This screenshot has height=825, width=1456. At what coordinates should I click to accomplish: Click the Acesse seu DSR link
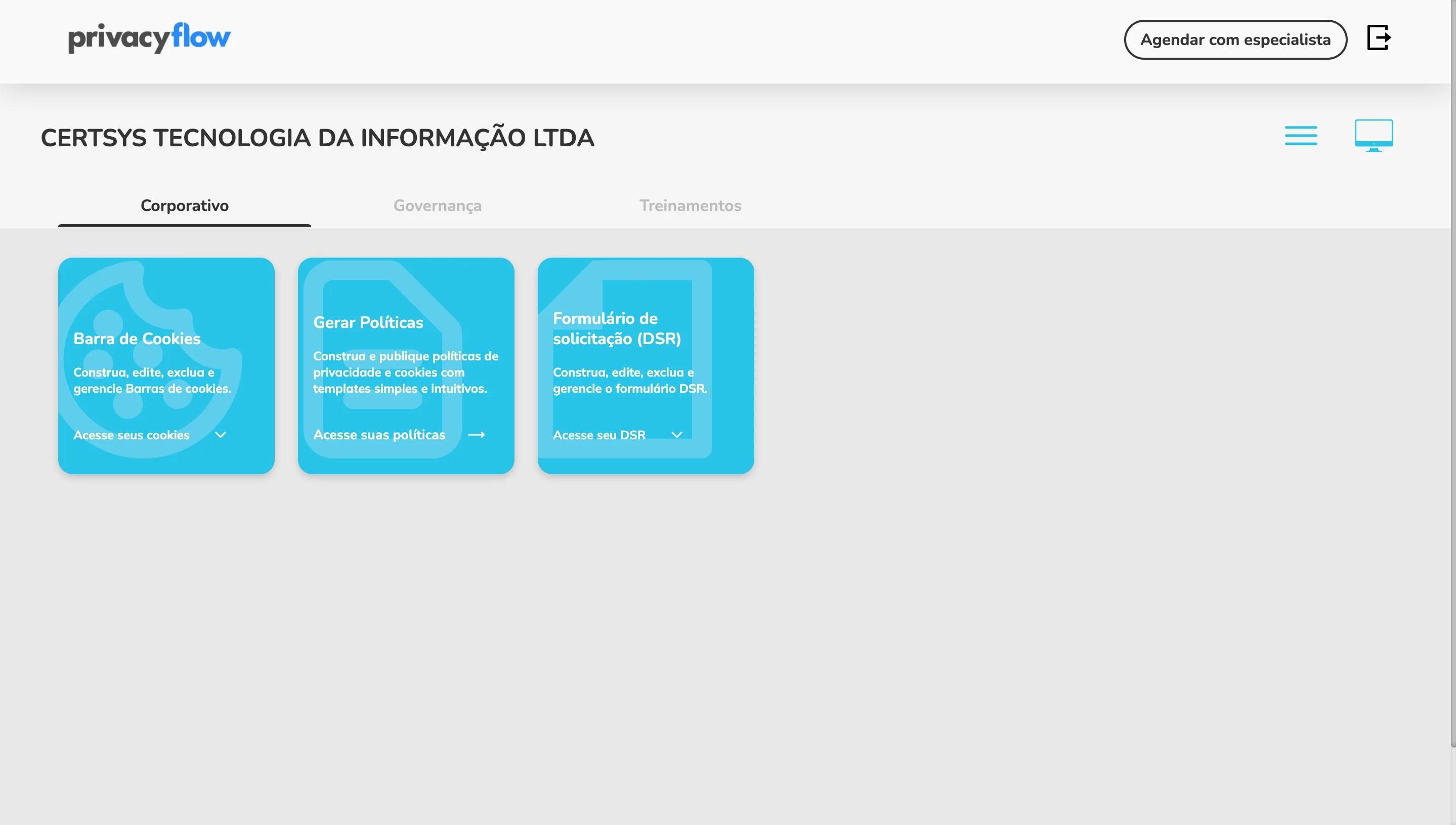(599, 435)
